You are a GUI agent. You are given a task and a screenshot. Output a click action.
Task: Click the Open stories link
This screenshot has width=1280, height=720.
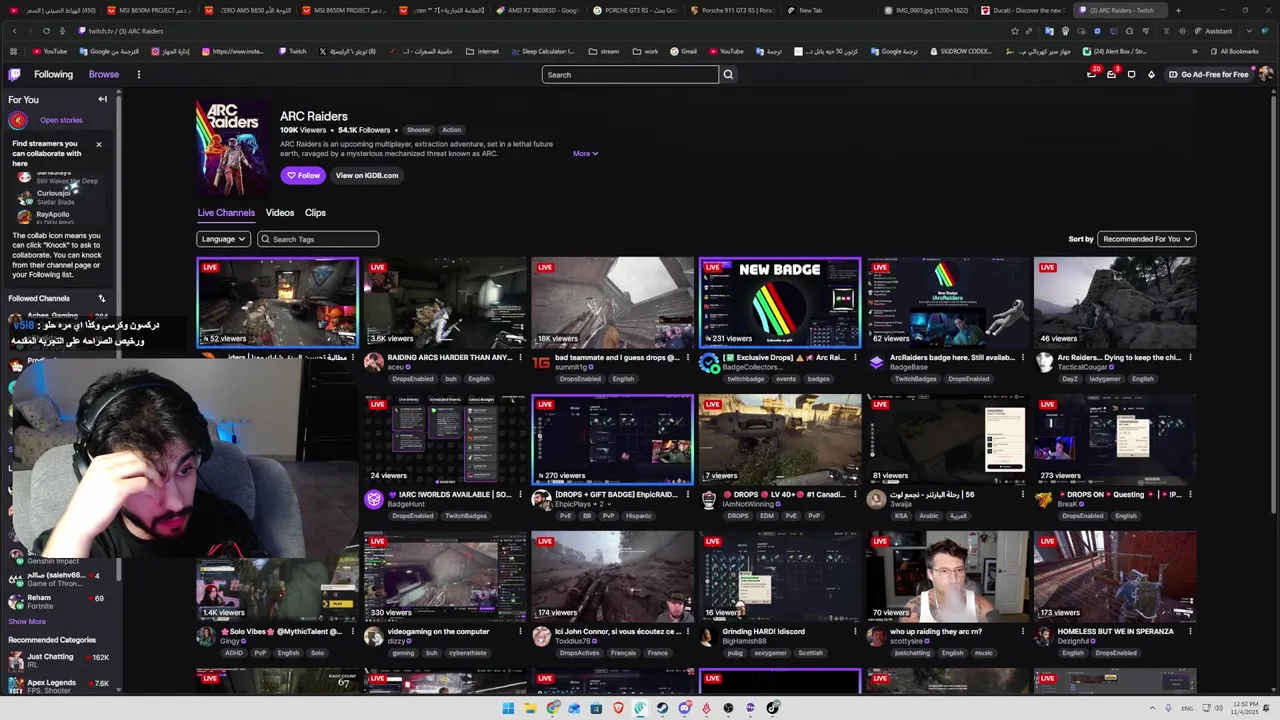coord(61,120)
